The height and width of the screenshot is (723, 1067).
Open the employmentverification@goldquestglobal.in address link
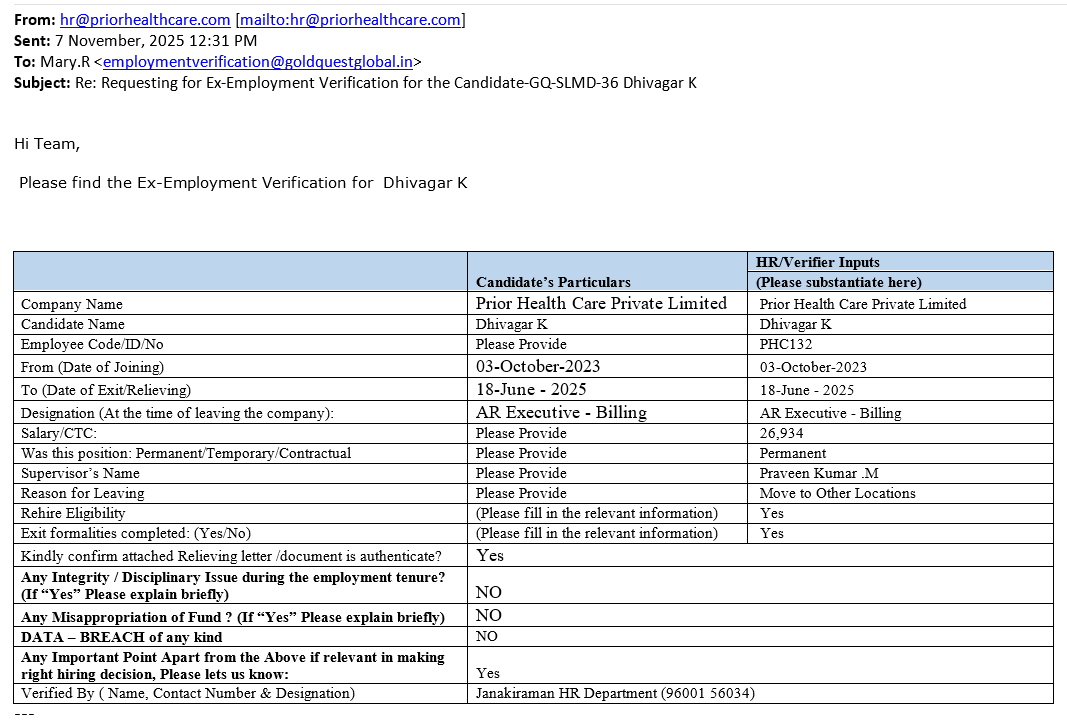[x=258, y=62]
